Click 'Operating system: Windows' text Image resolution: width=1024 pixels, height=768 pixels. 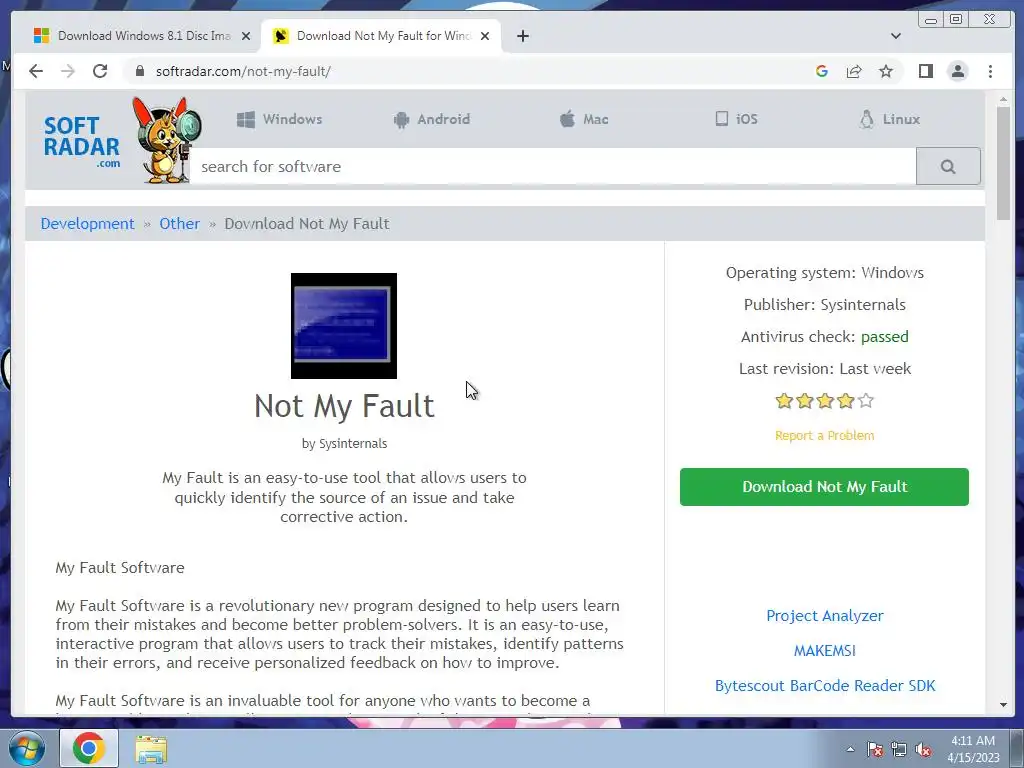(x=824, y=273)
